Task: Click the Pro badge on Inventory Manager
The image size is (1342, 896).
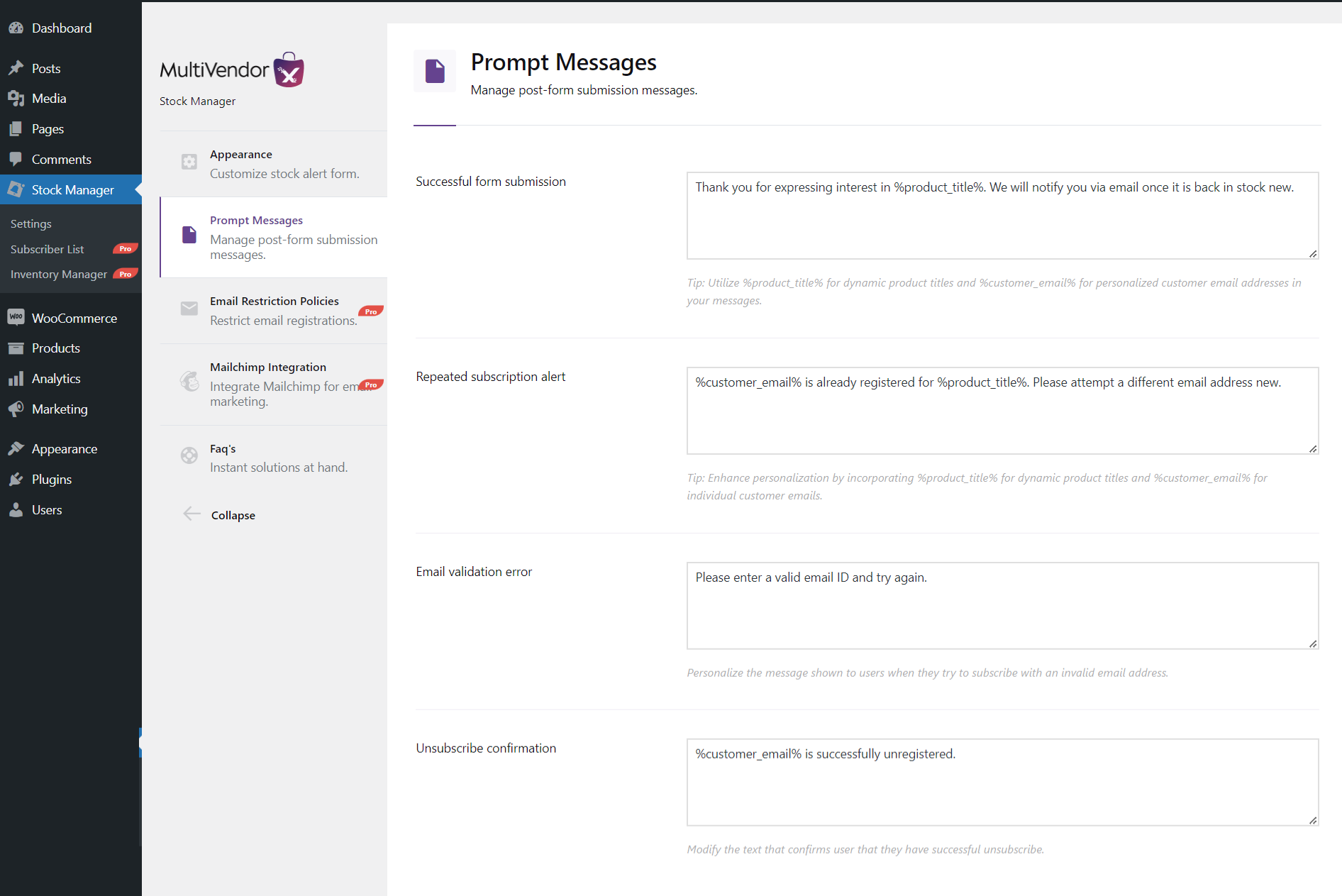Action: click(126, 274)
